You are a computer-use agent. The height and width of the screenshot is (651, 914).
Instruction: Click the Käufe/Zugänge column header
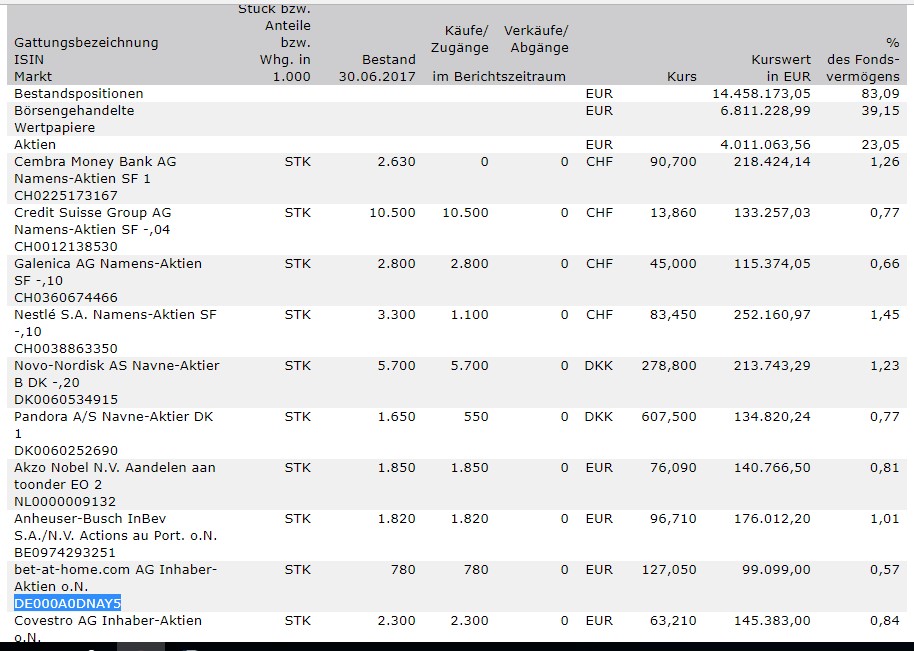point(460,40)
